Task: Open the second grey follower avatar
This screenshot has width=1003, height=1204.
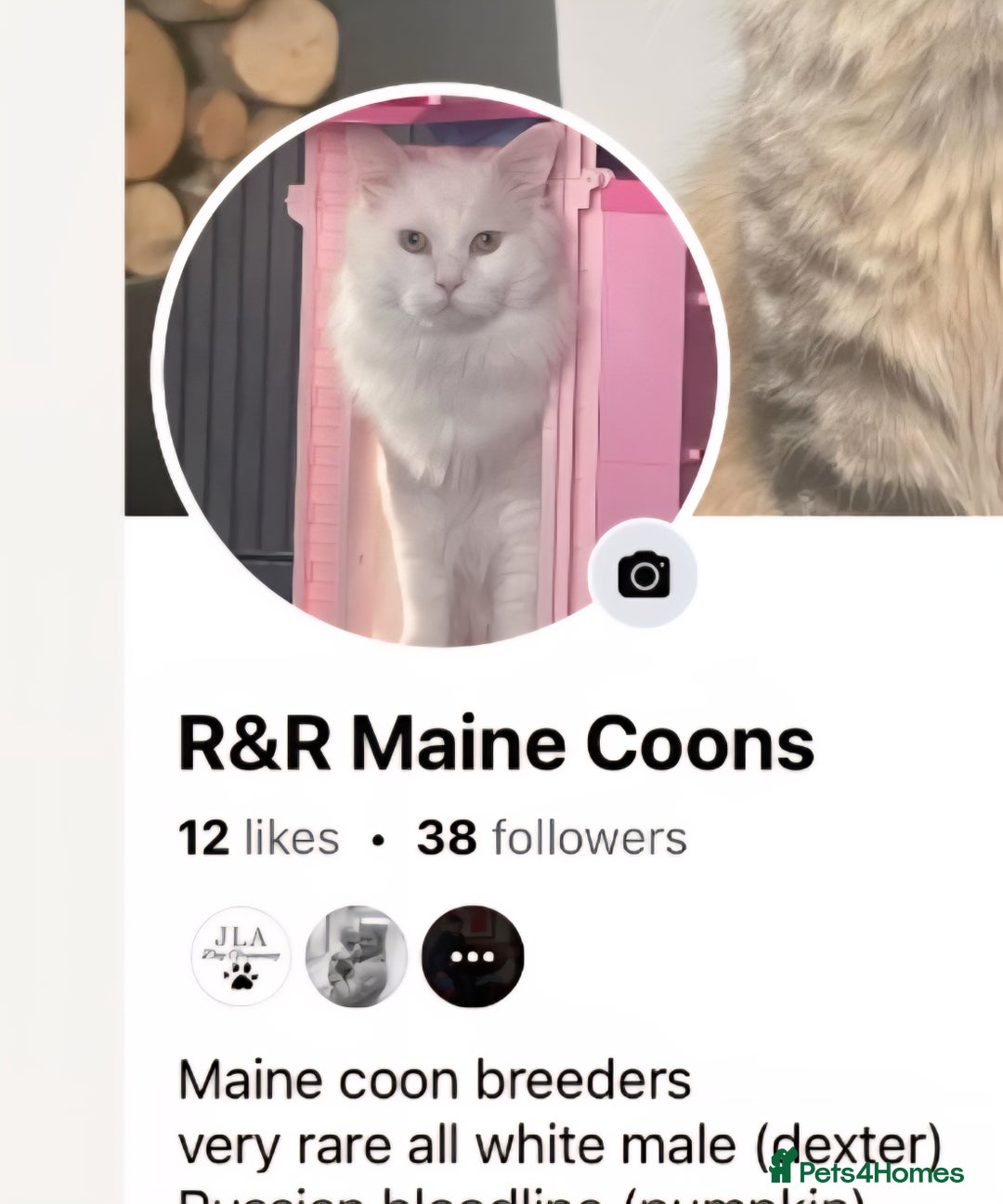Action: [357, 956]
